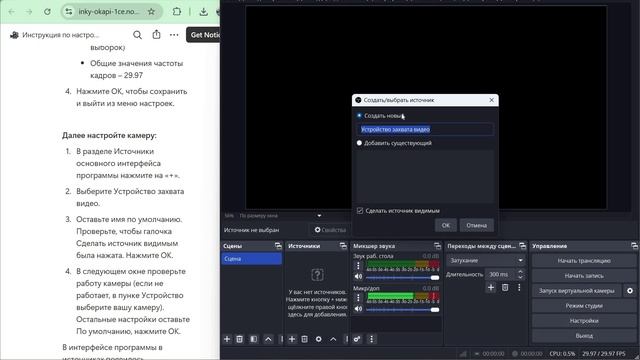Open transition properties three-dot menu

(519, 287)
